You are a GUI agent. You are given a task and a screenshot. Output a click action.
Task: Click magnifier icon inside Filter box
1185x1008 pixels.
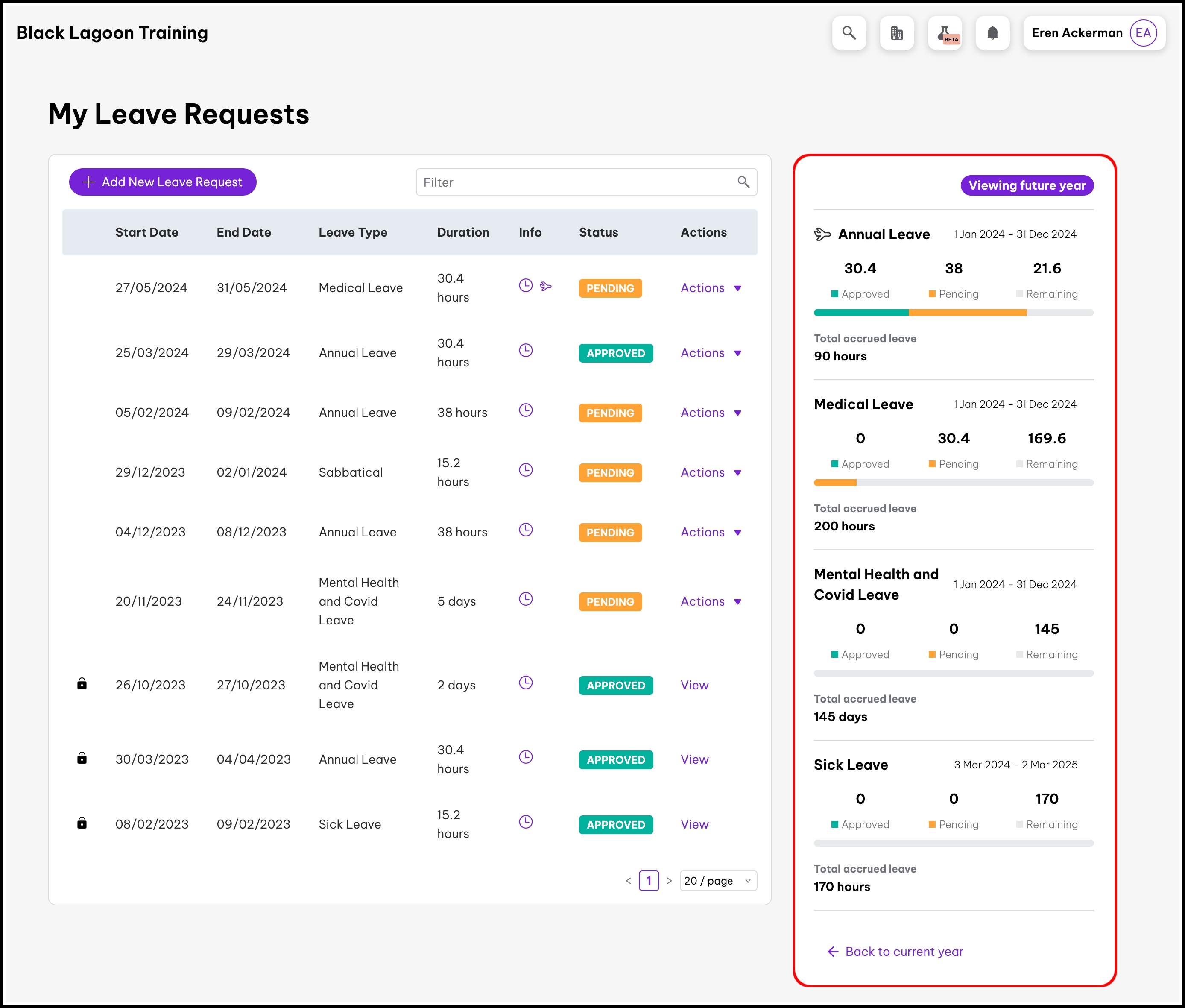point(743,182)
